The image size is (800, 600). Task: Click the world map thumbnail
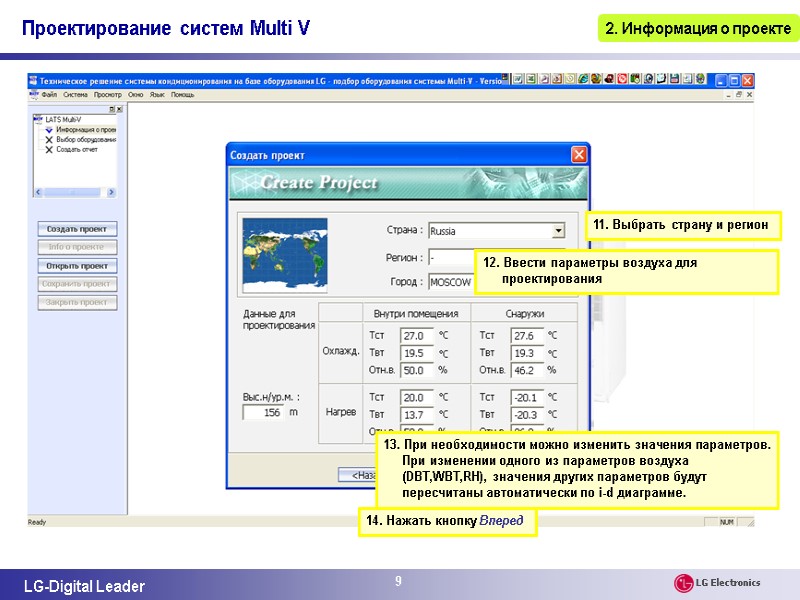(285, 255)
